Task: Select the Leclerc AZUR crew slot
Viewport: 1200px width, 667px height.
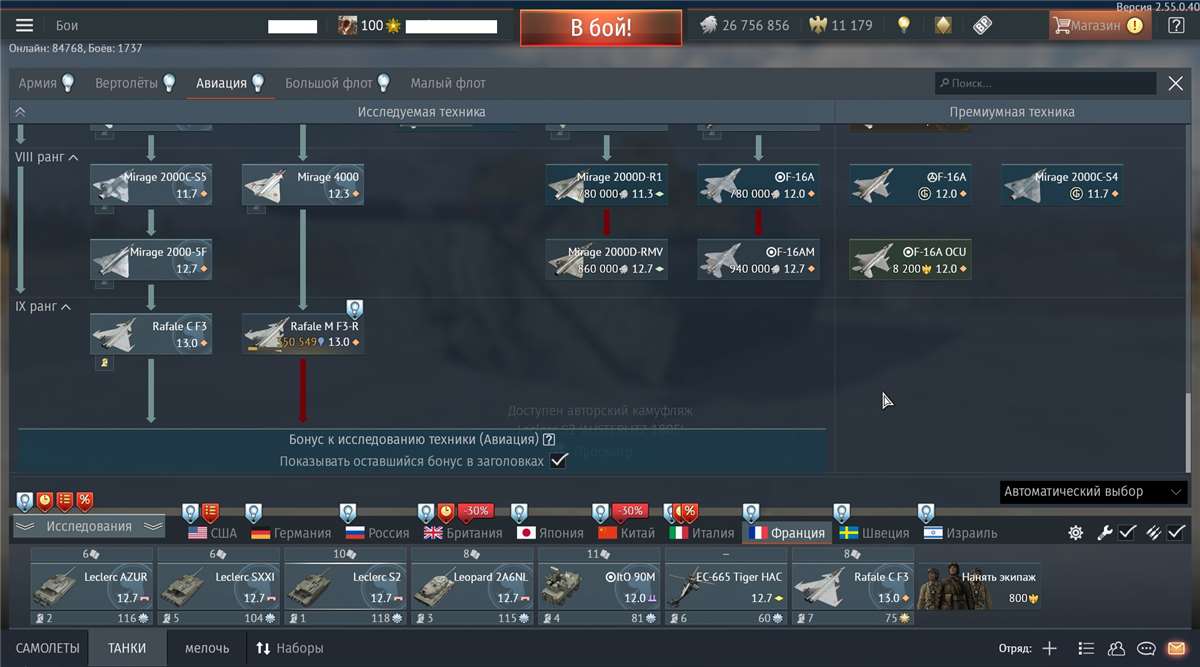Action: click(92, 587)
